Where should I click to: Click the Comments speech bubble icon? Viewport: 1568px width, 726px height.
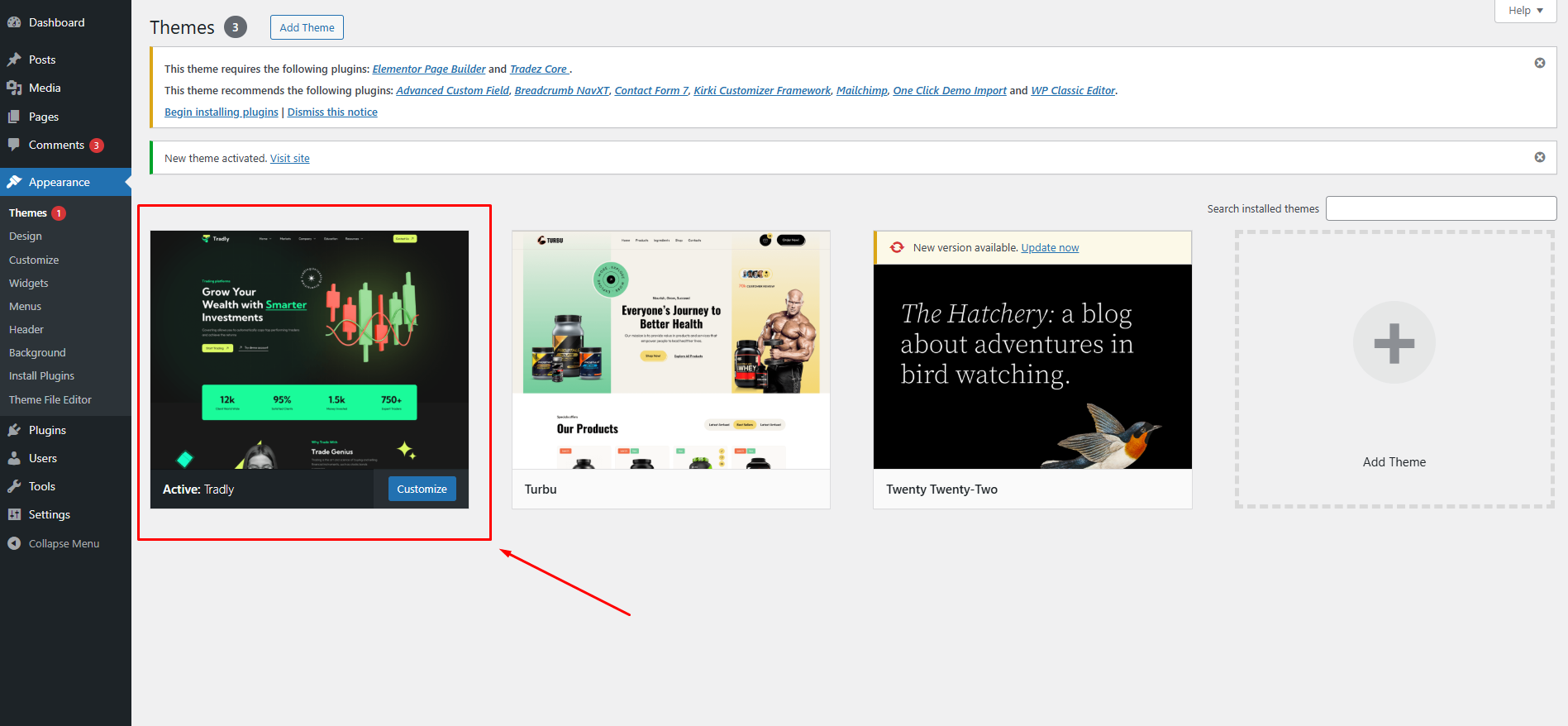pyautogui.click(x=14, y=145)
